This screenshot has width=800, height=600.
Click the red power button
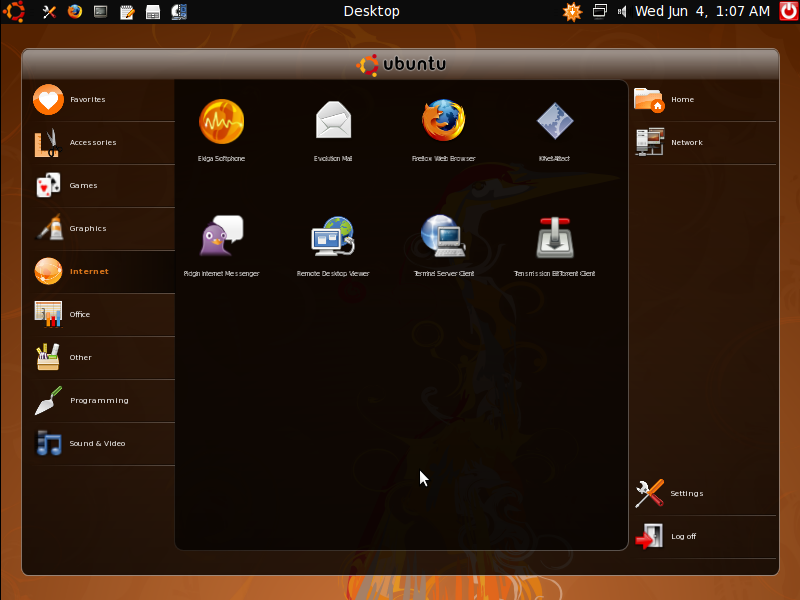point(789,11)
